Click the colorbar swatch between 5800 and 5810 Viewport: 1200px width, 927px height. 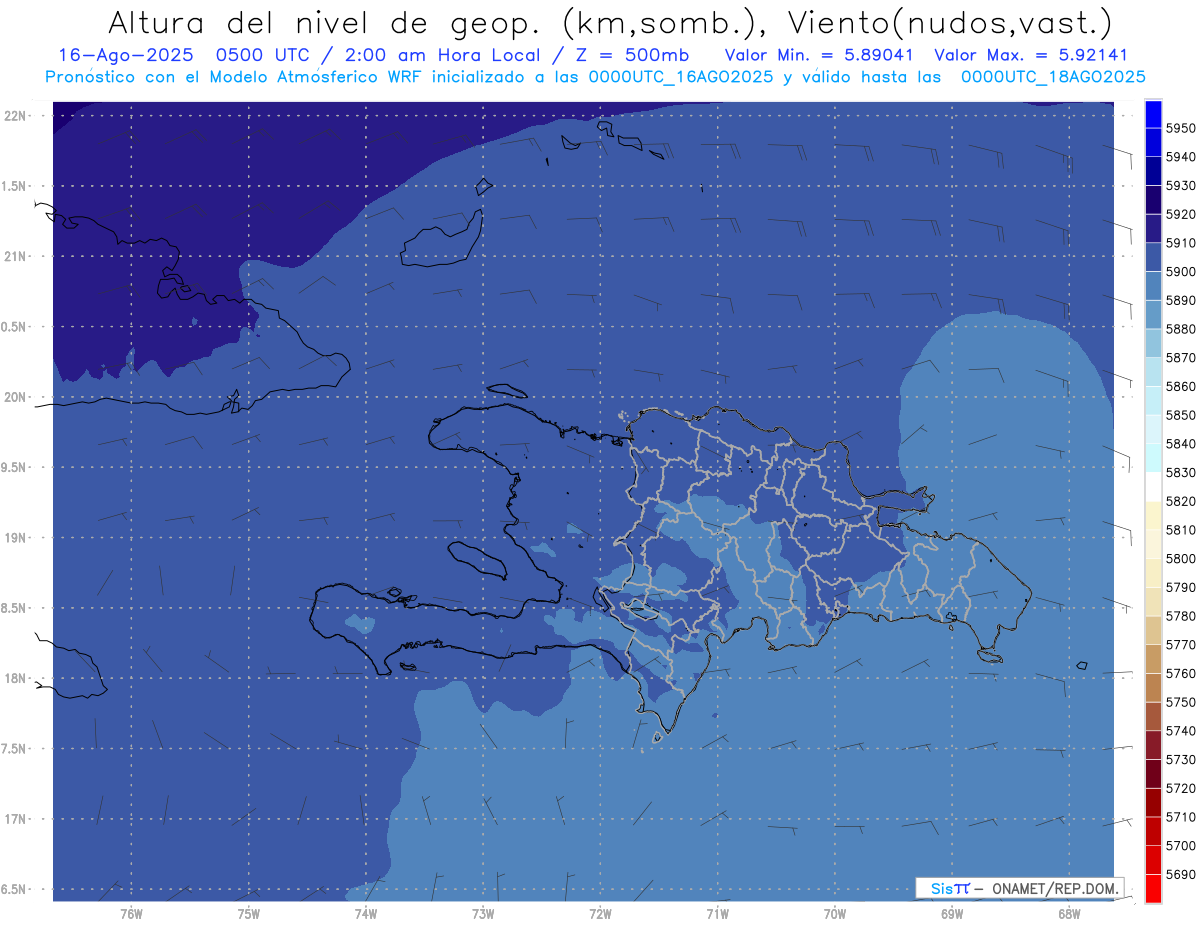click(x=1153, y=544)
